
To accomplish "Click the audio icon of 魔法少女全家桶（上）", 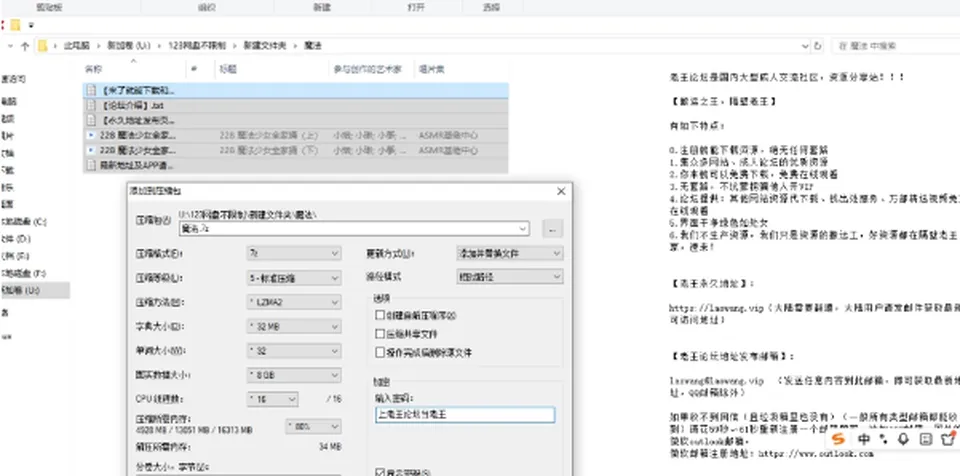I will pos(91,135).
